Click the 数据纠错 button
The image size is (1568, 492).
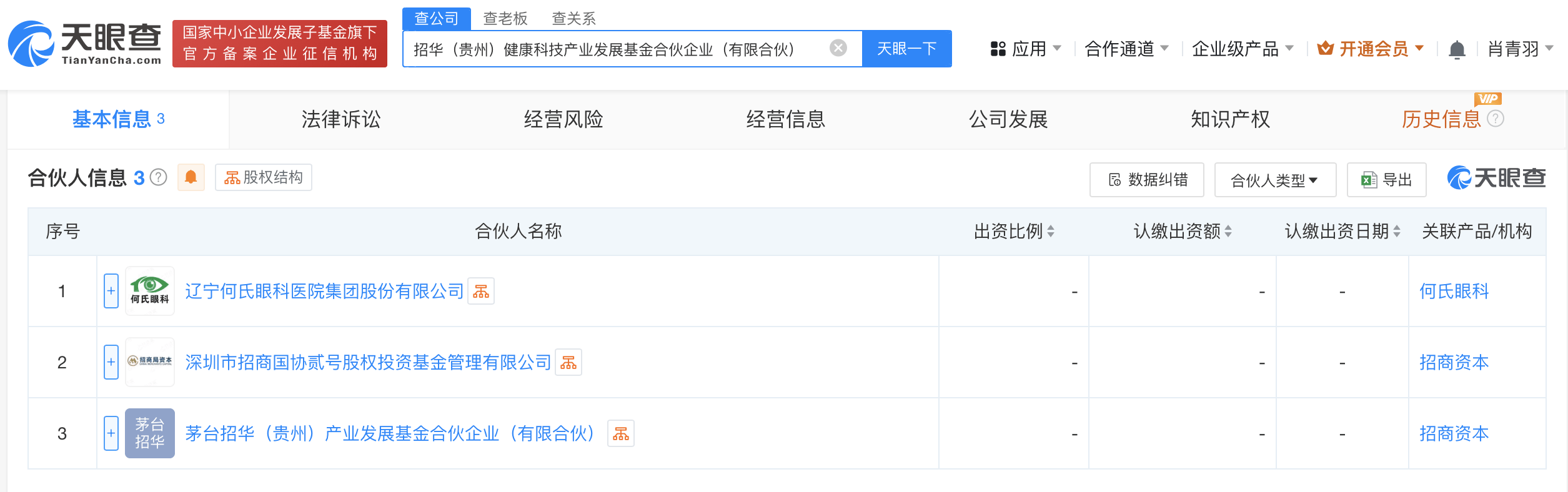(x=1148, y=180)
